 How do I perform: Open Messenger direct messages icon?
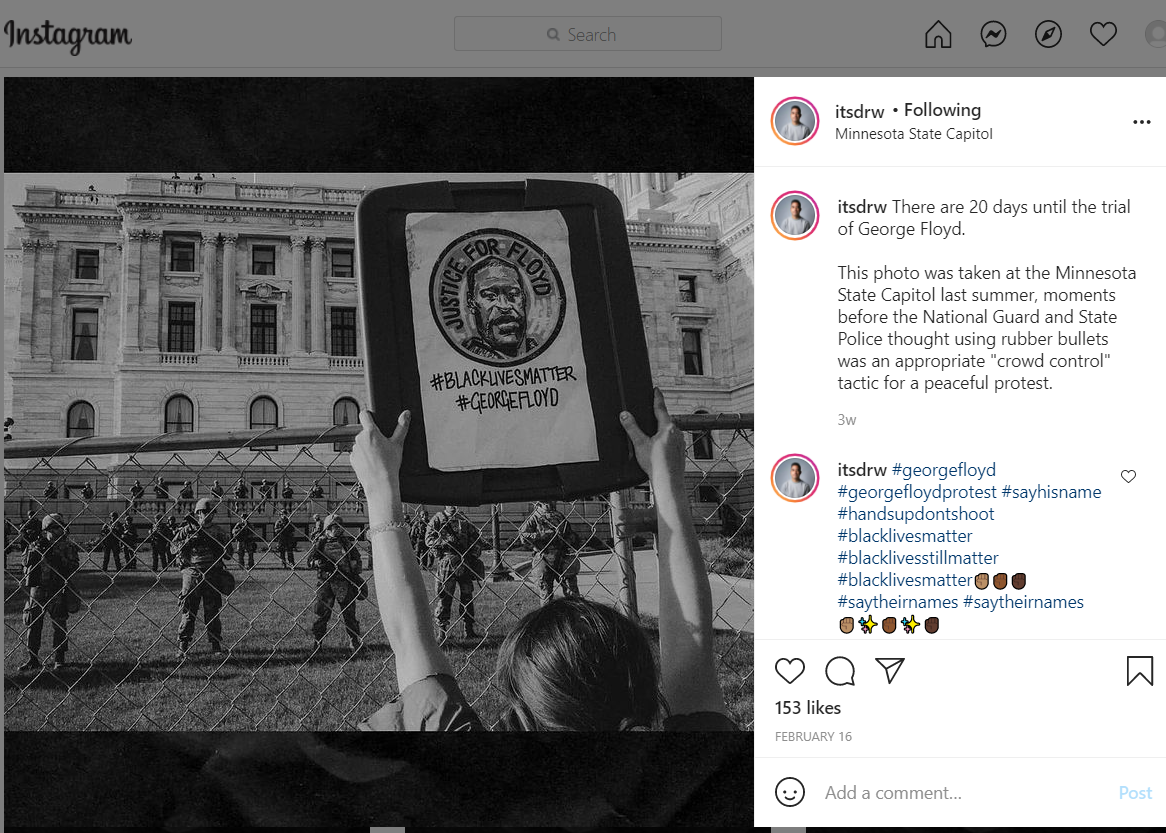(x=993, y=35)
